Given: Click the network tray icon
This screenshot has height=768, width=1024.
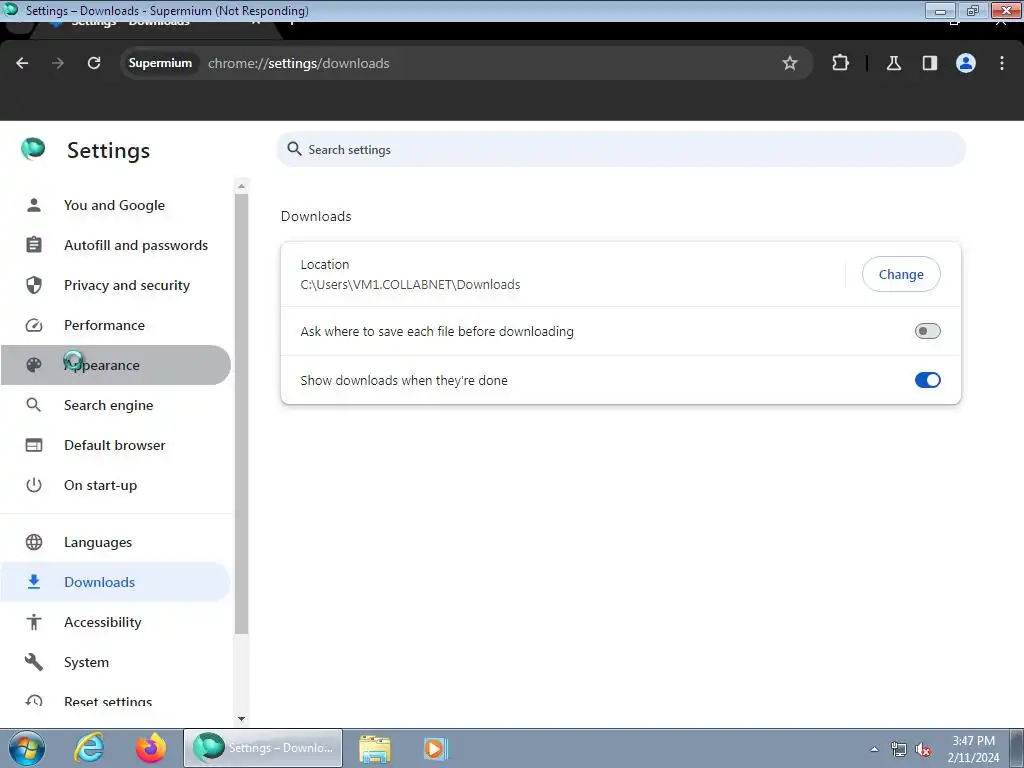Looking at the screenshot, I should pos(899,750).
